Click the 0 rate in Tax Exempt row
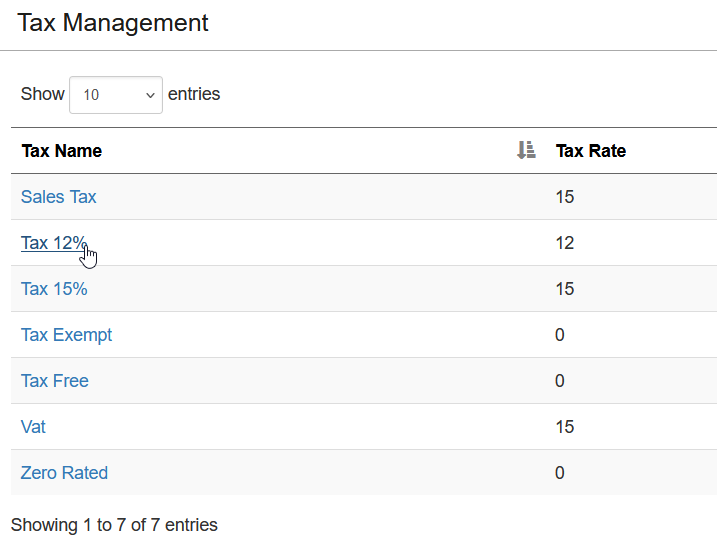The width and height of the screenshot is (717, 555). pos(560,335)
